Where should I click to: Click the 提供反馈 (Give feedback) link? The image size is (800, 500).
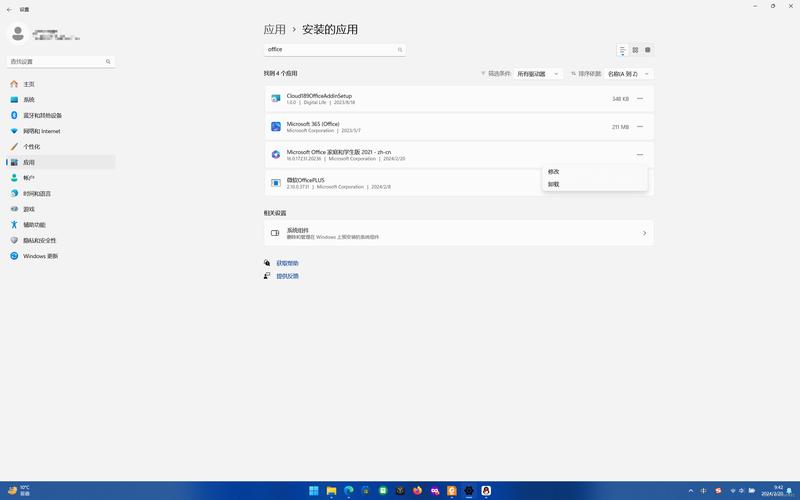[287, 276]
